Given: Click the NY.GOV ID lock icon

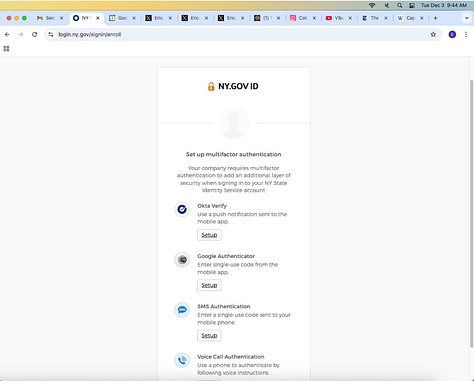Looking at the screenshot, I should click(x=211, y=86).
